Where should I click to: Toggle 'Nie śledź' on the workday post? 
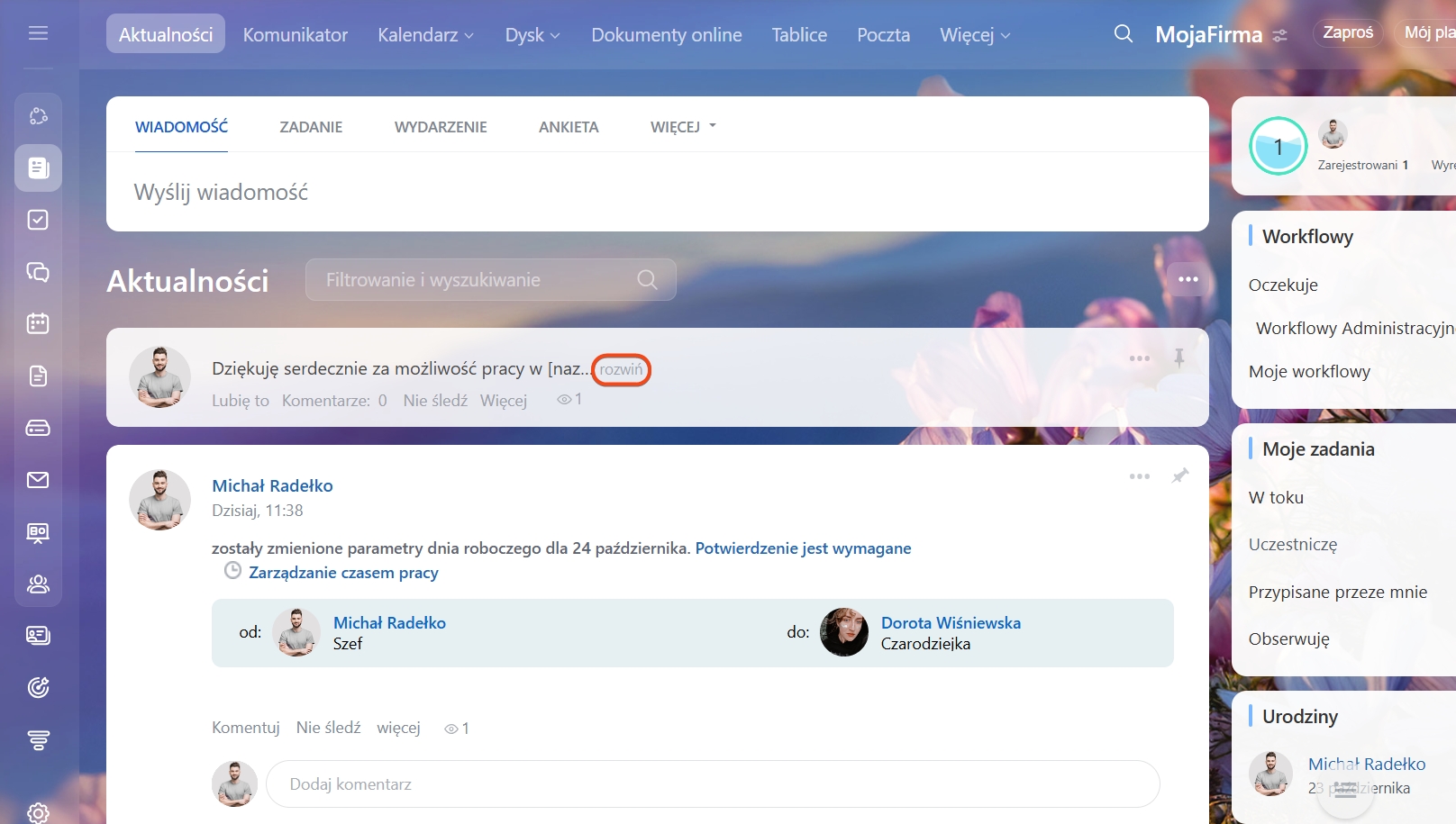[328, 728]
